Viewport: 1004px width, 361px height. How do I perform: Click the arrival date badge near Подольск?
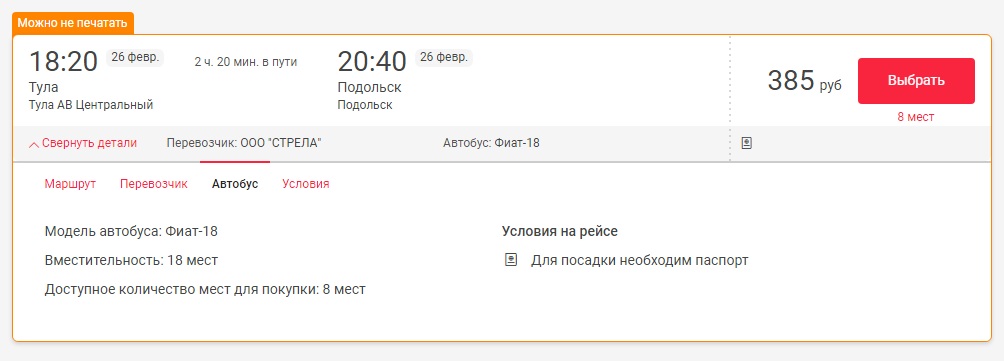[x=444, y=58]
